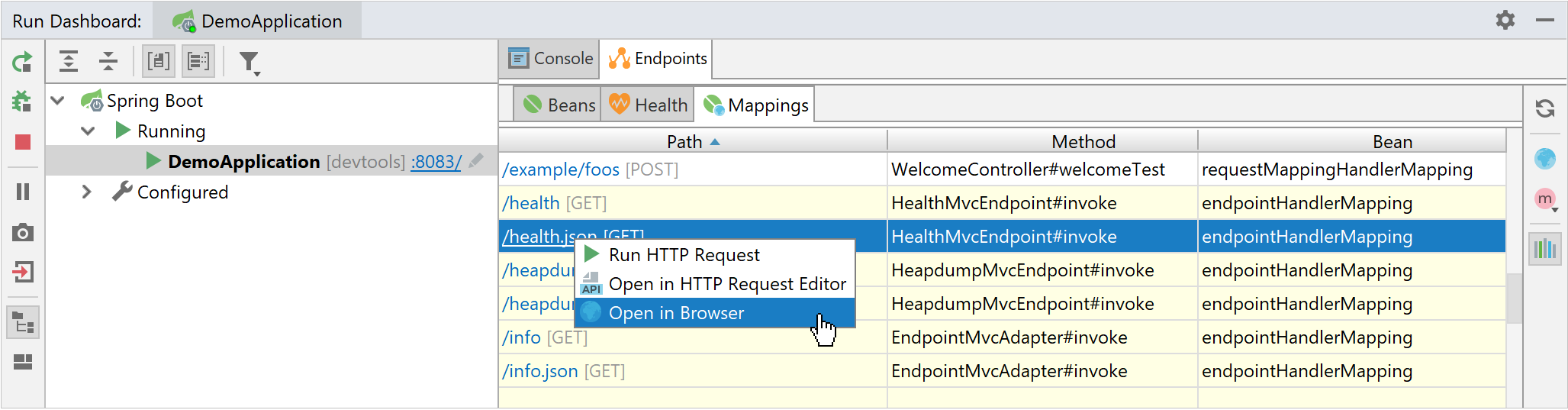The image size is (1568, 410).
Task: Click the pencil edit icon beside DemoApplication
Action: click(x=476, y=161)
